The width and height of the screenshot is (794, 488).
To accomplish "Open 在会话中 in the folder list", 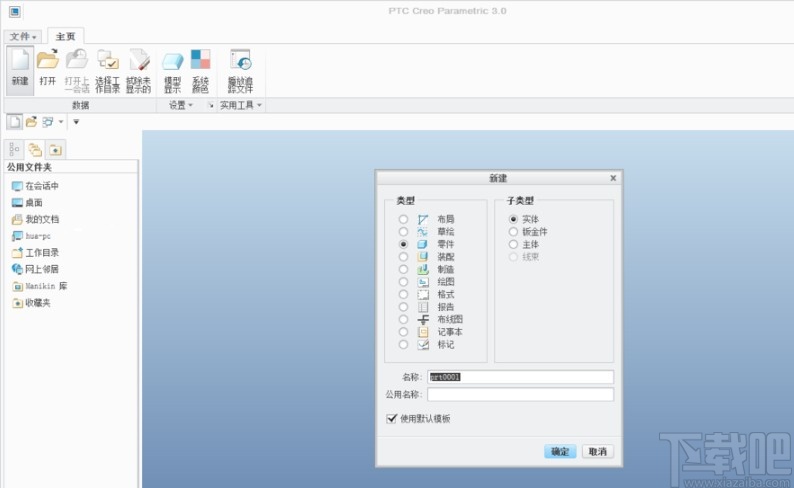I will (35, 186).
